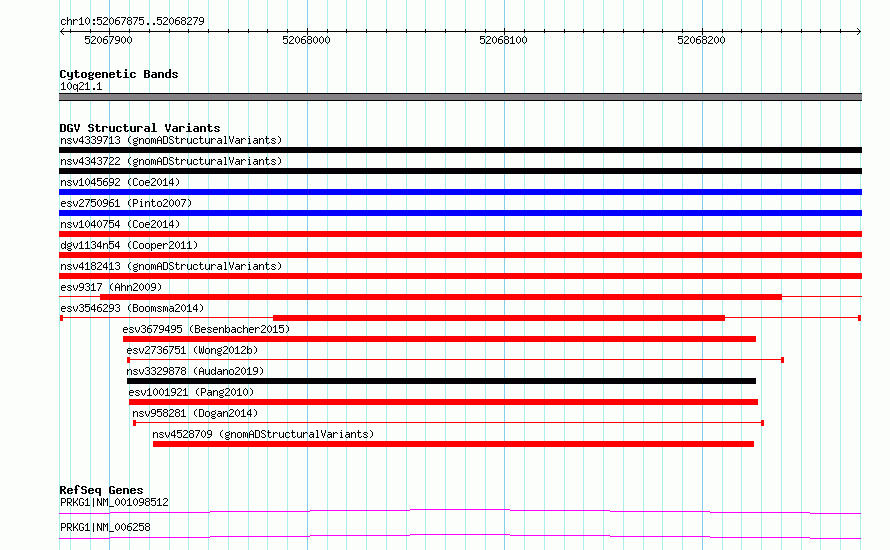Click the right arrow of the ruler

[858, 31]
